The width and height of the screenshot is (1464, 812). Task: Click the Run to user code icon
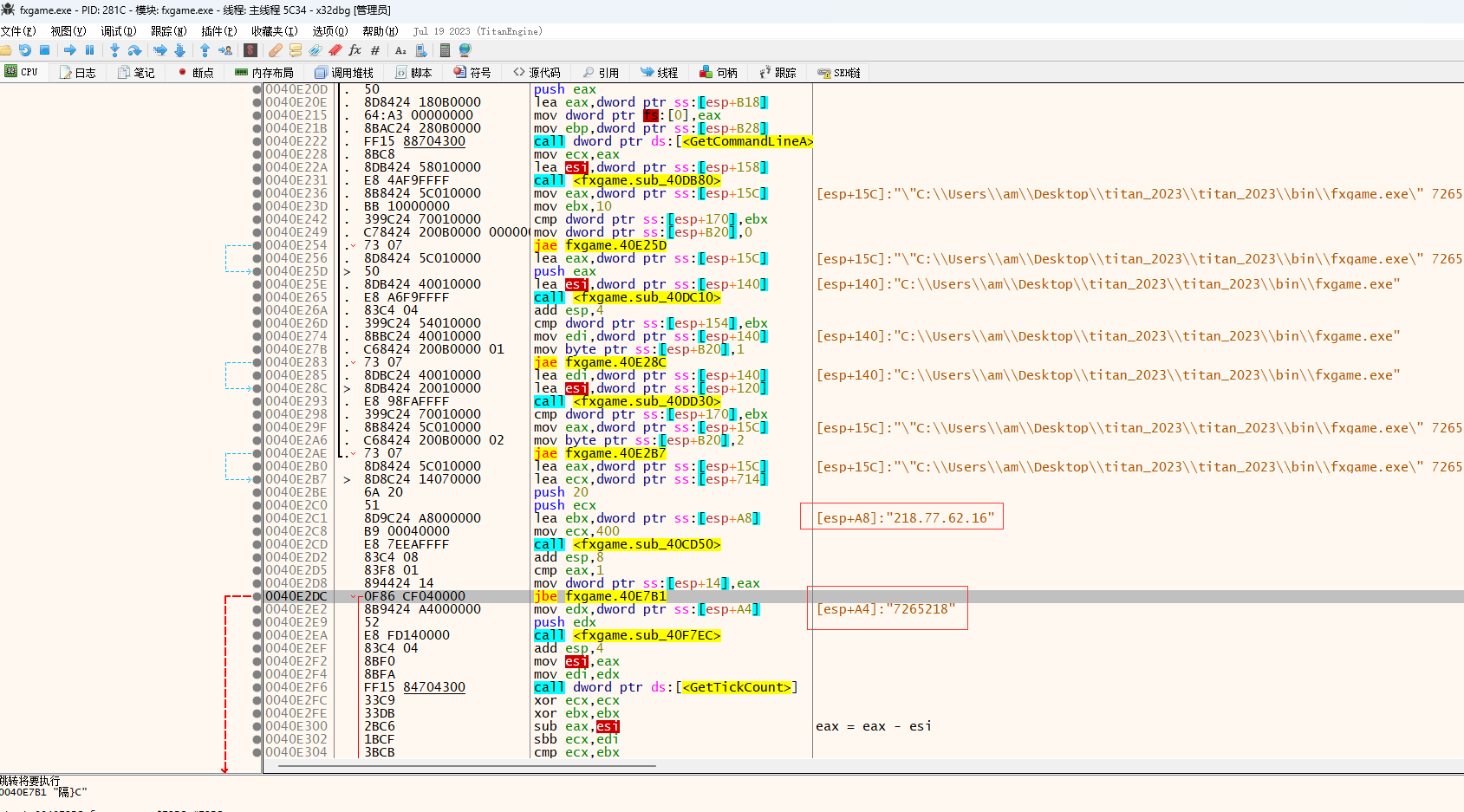click(225, 50)
